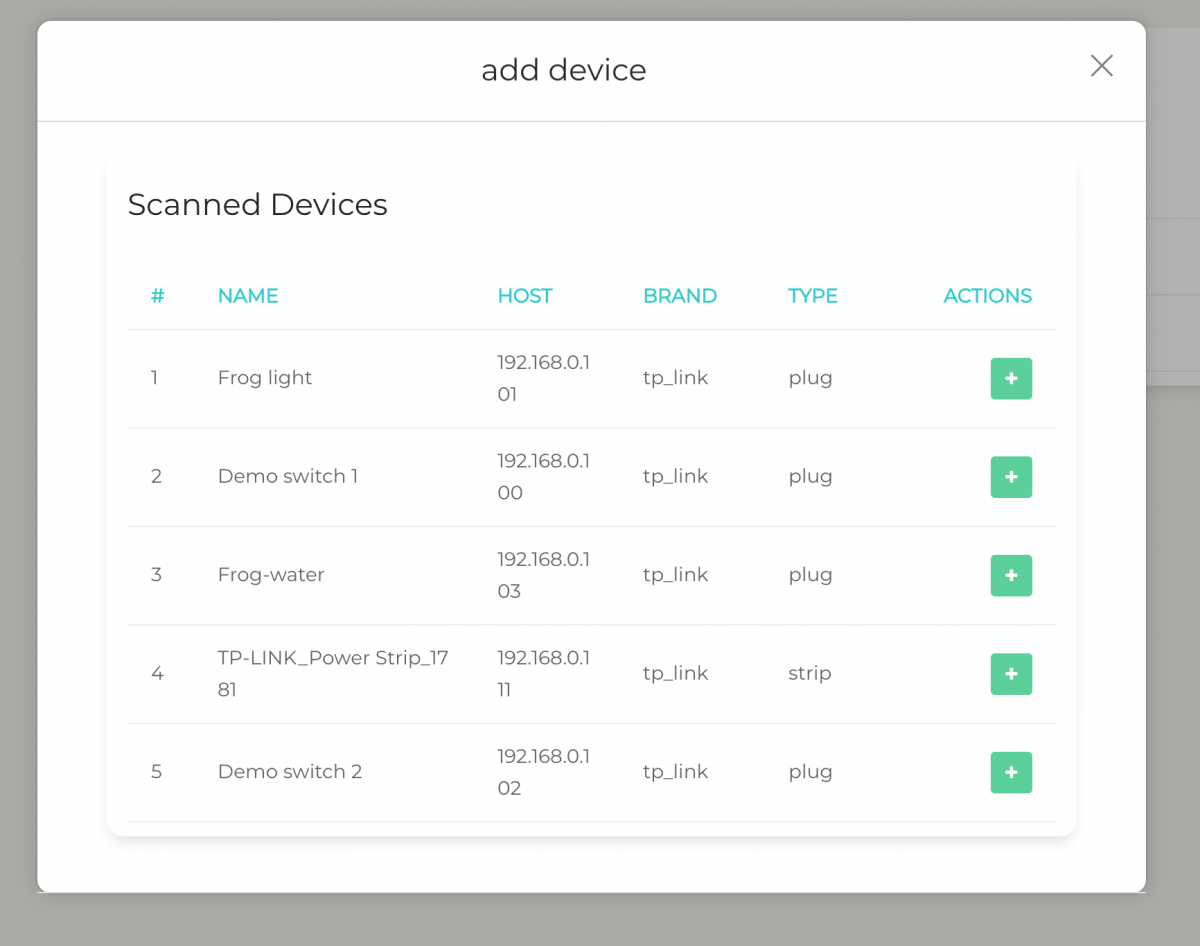Click the HOST column header
Screen dimensions: 1200x946
[x=525, y=296]
